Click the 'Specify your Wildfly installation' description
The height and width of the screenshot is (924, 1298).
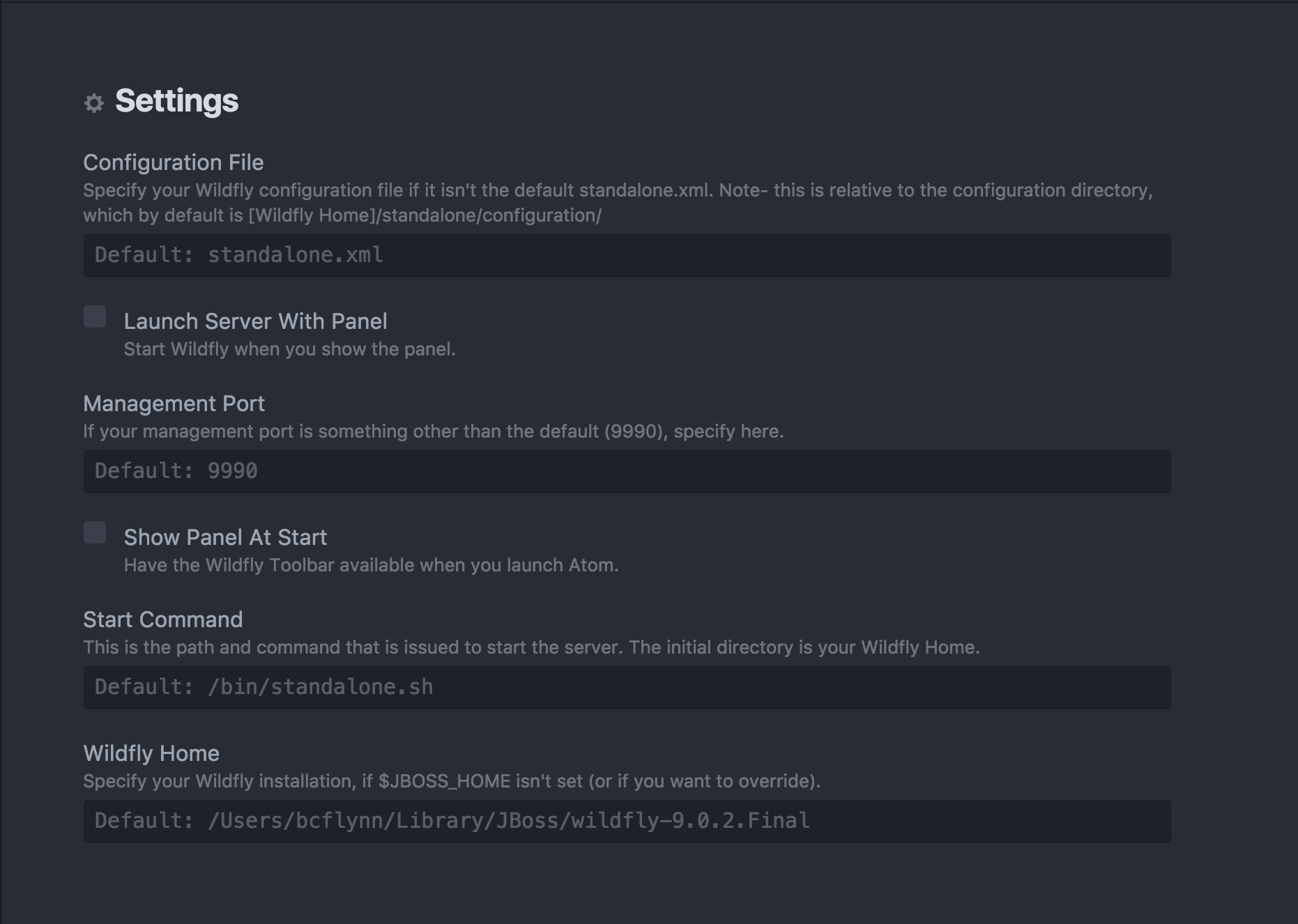pos(452,781)
